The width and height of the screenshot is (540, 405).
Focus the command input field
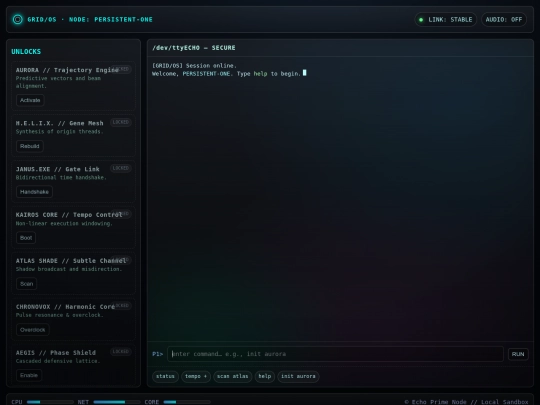click(335, 354)
